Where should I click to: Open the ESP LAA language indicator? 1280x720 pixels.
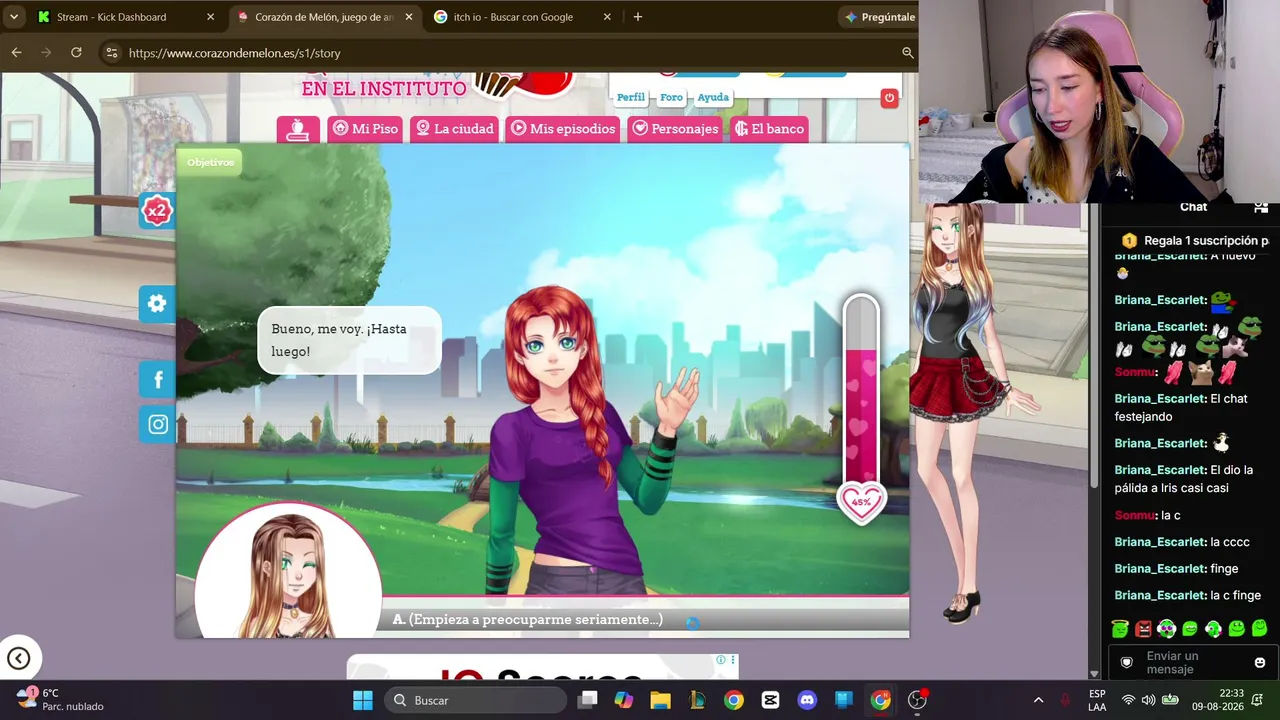[1097, 700]
